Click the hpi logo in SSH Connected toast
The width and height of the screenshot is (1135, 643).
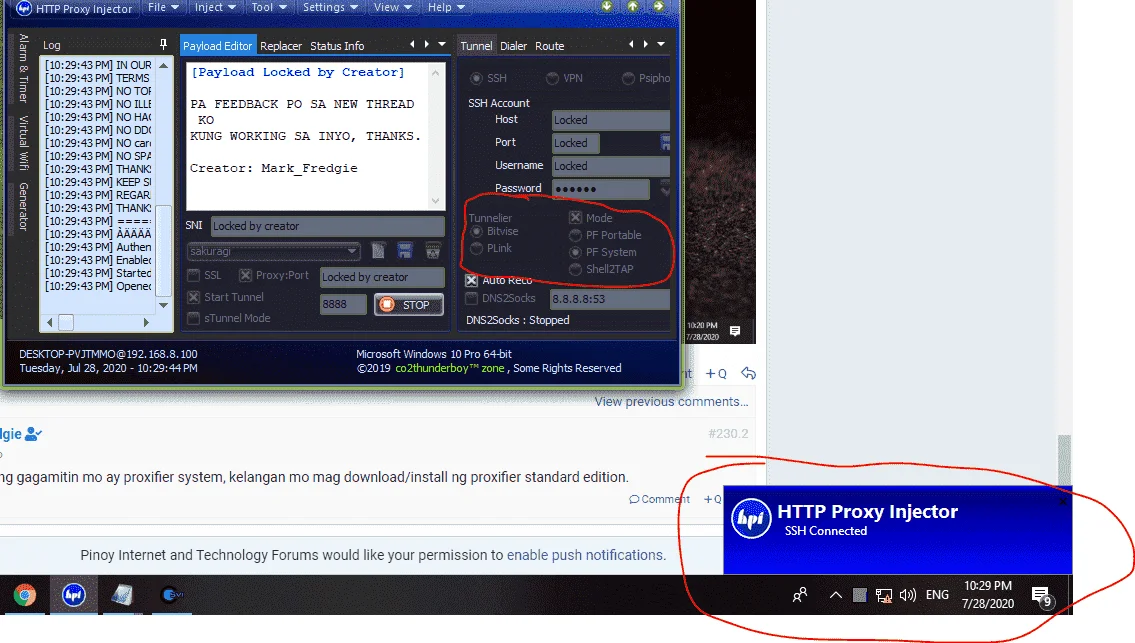point(751,518)
